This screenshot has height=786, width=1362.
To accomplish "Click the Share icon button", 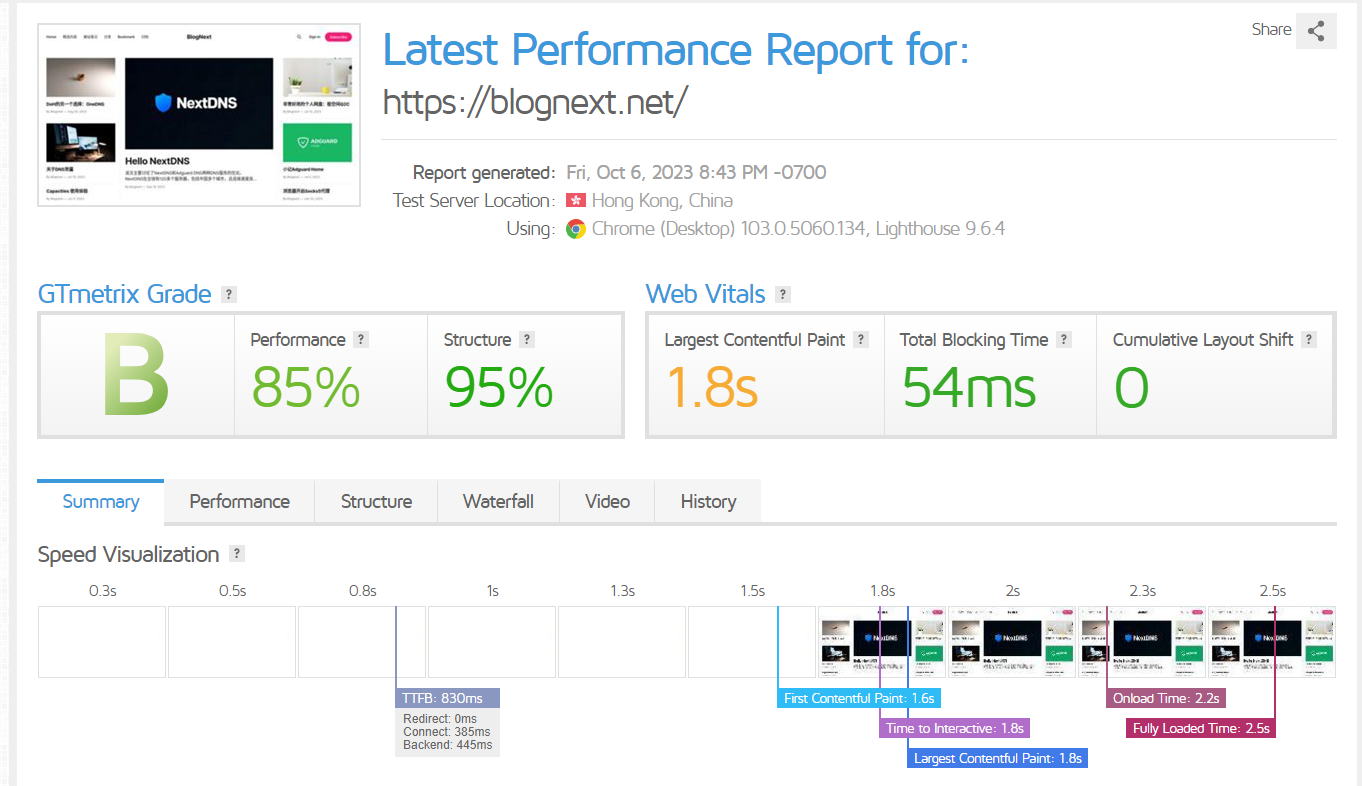I will point(1316,31).
